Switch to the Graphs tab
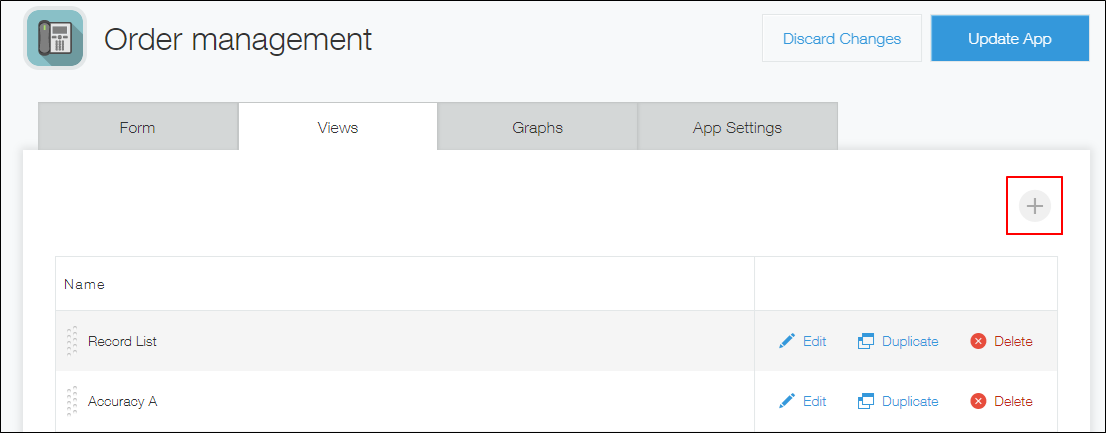1106x433 pixels. tap(537, 127)
